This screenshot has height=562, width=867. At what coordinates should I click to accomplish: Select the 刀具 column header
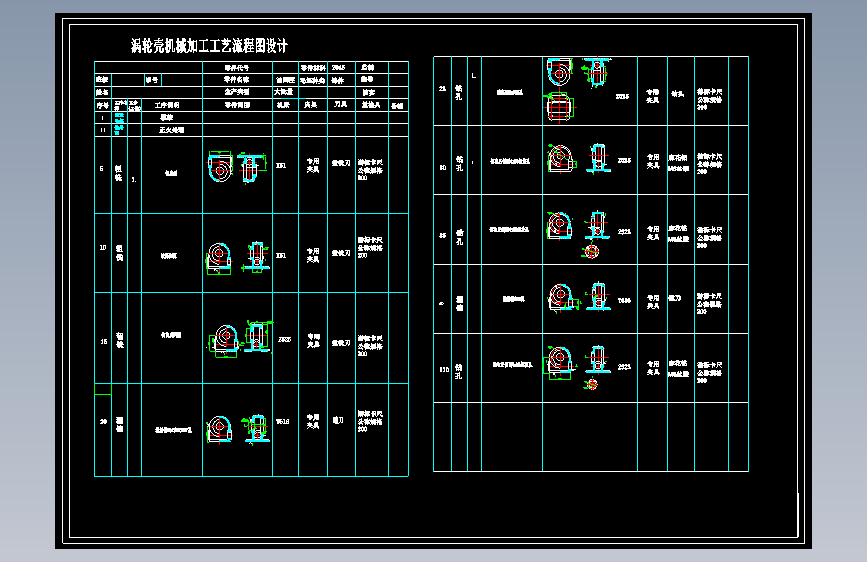pos(341,104)
